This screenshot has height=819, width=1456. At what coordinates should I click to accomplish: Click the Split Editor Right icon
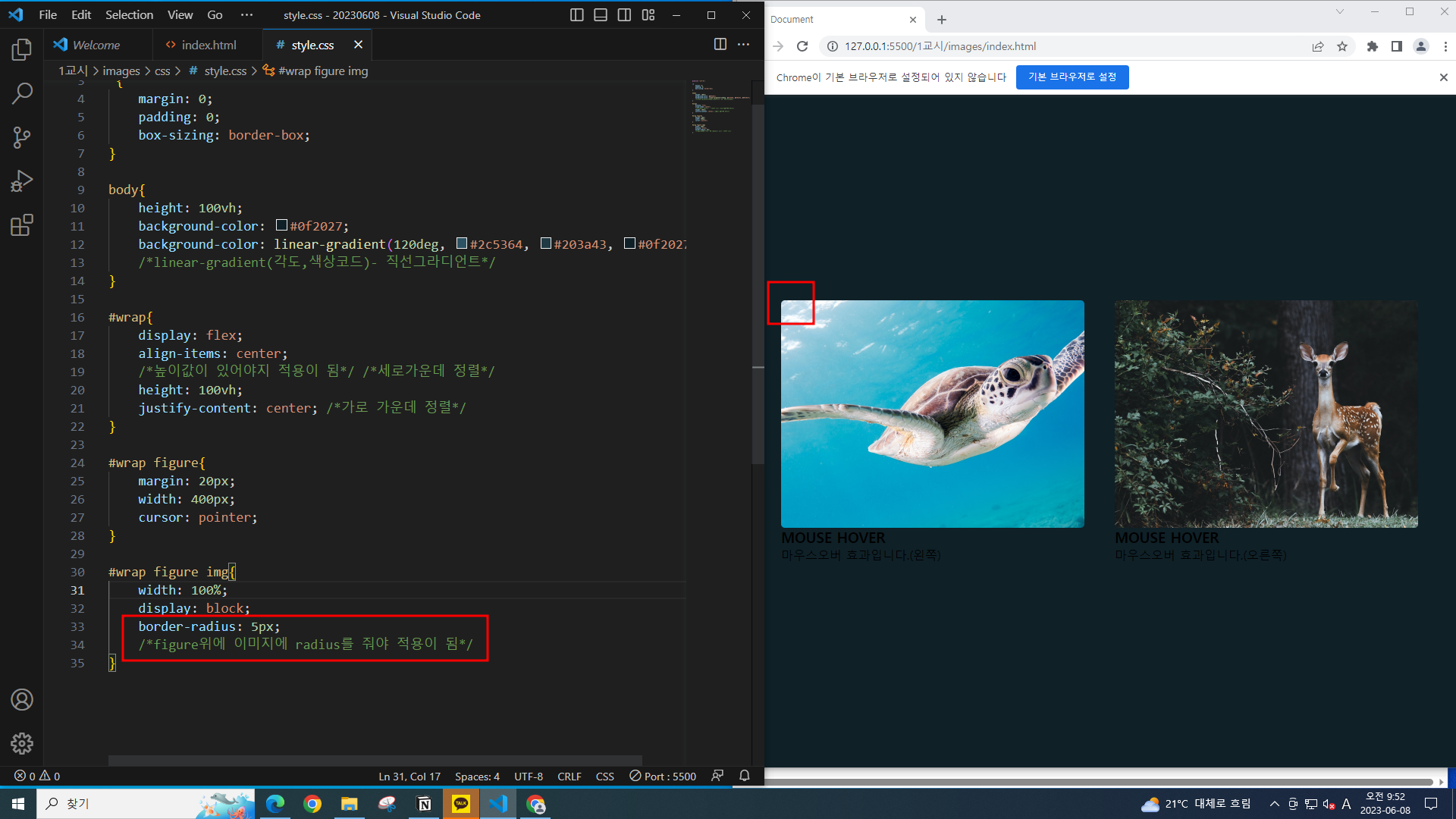(x=720, y=45)
